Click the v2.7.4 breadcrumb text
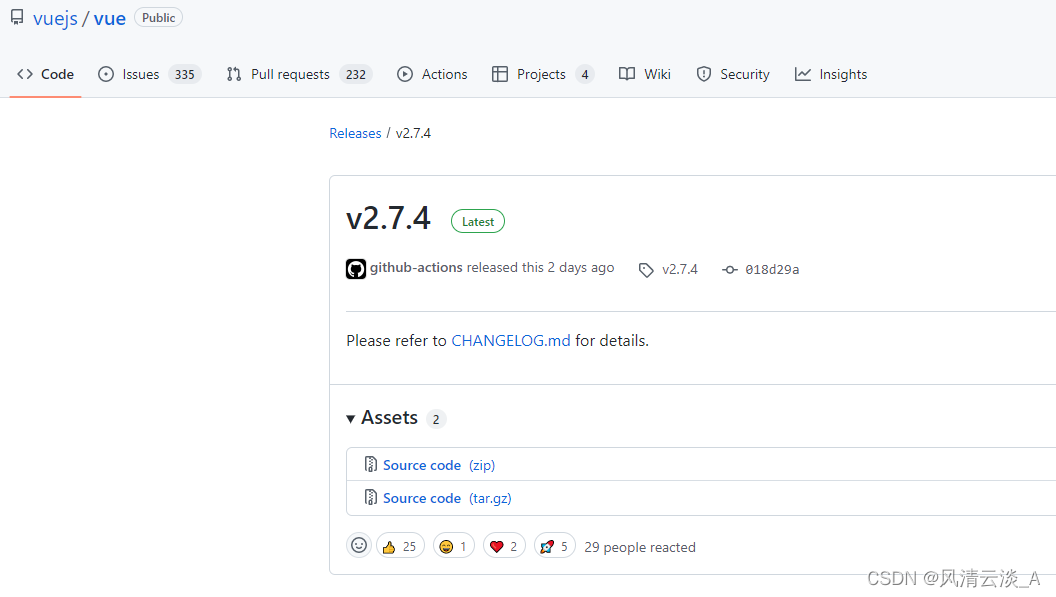Screen dimensions: 1056x597 (413, 133)
